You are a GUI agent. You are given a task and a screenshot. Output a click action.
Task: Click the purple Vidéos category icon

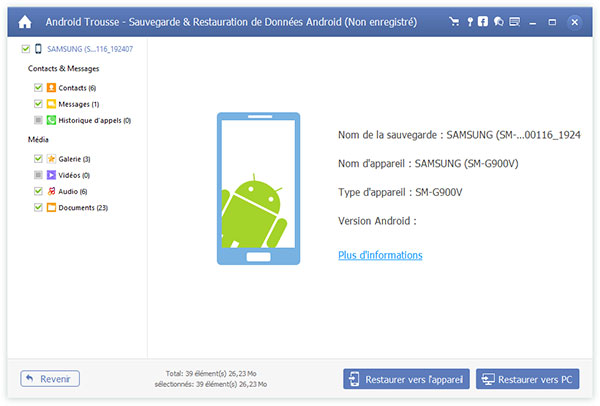pyautogui.click(x=51, y=175)
